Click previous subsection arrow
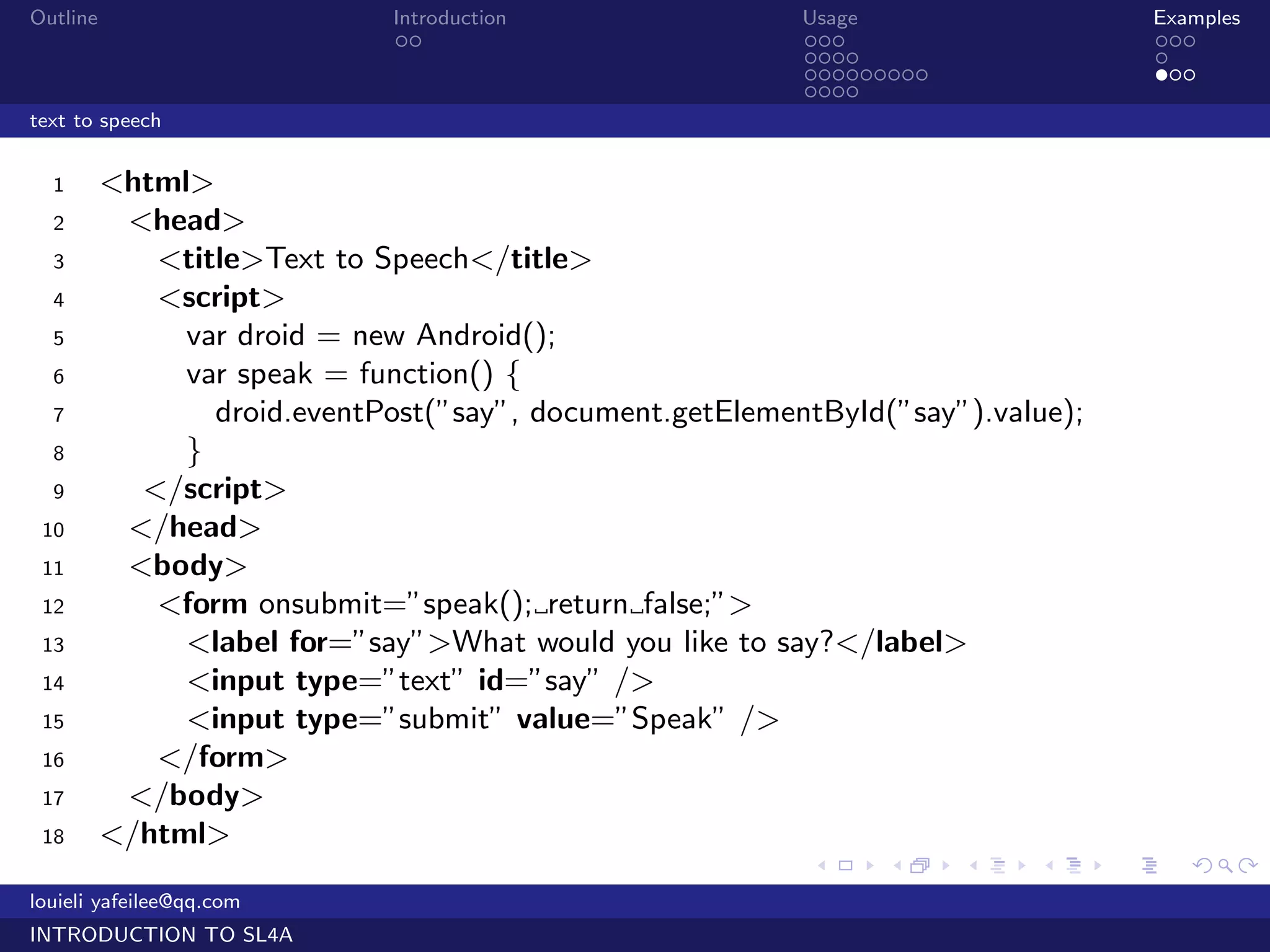 974,865
